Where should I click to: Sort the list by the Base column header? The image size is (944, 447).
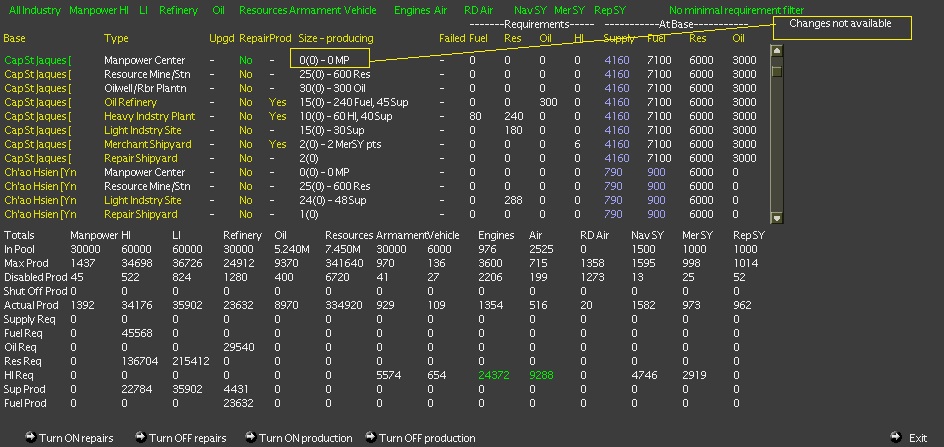[14, 38]
